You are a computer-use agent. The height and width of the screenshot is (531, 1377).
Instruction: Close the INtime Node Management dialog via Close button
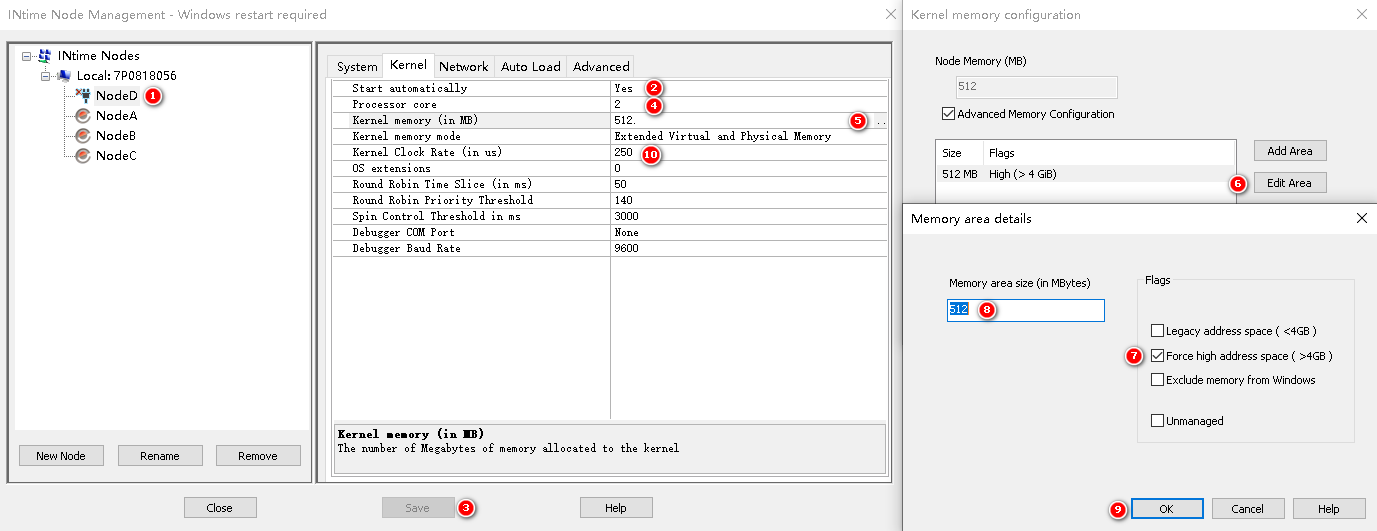coord(220,508)
